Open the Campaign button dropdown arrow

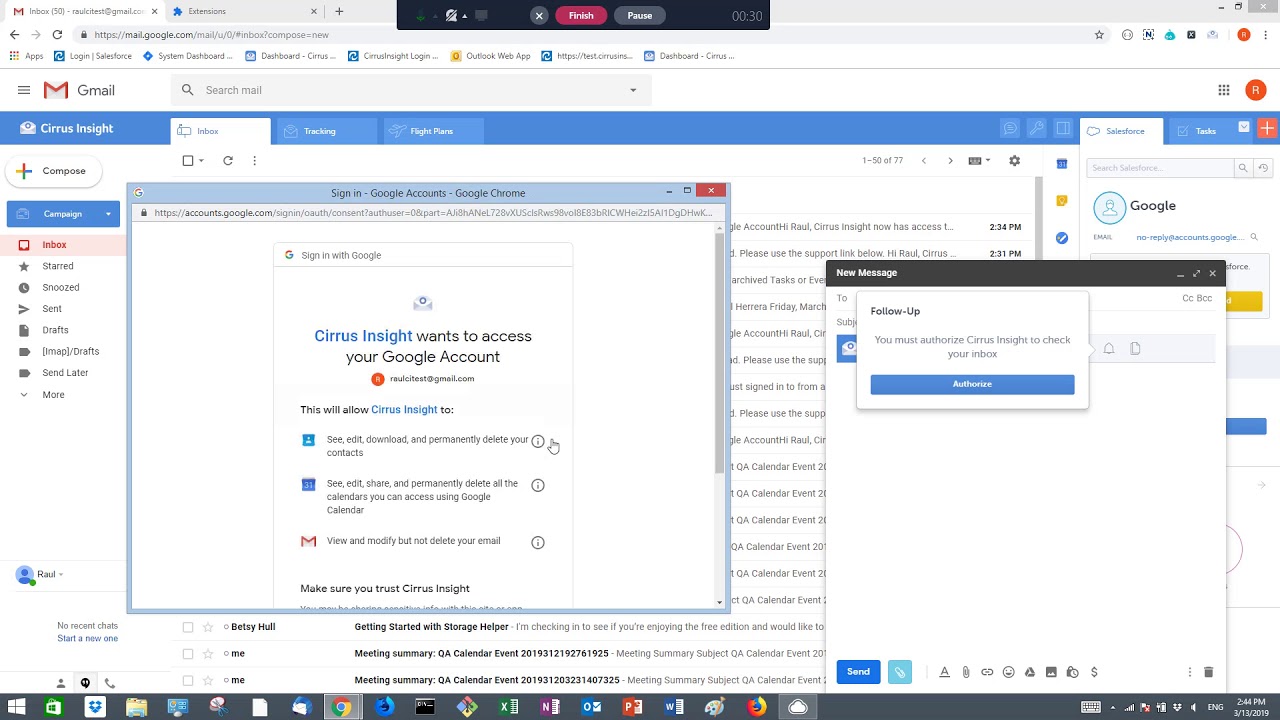108,214
